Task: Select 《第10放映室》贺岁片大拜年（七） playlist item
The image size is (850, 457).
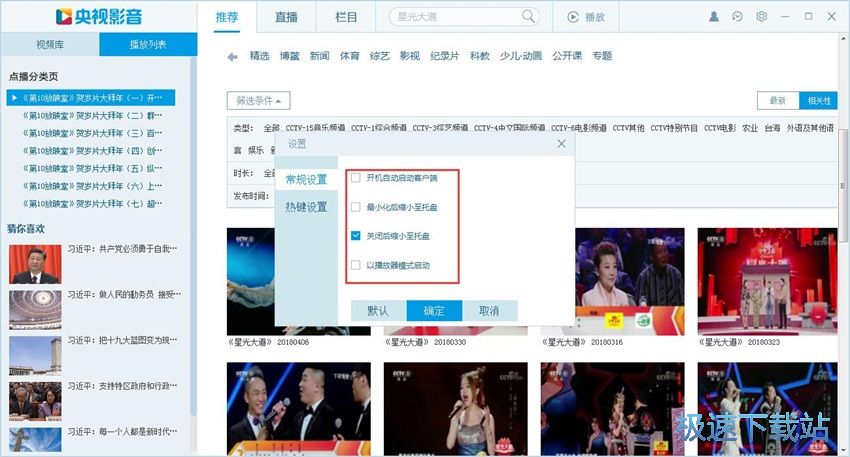Action: [x=92, y=204]
